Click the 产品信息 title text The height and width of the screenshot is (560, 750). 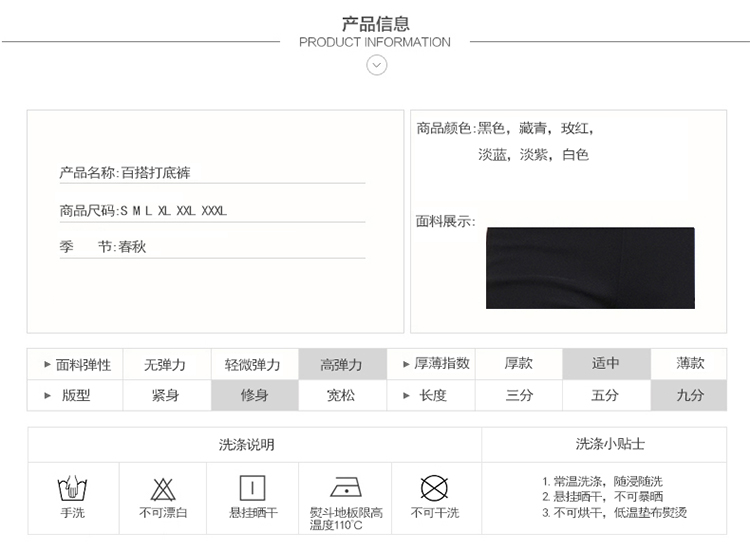click(375, 24)
